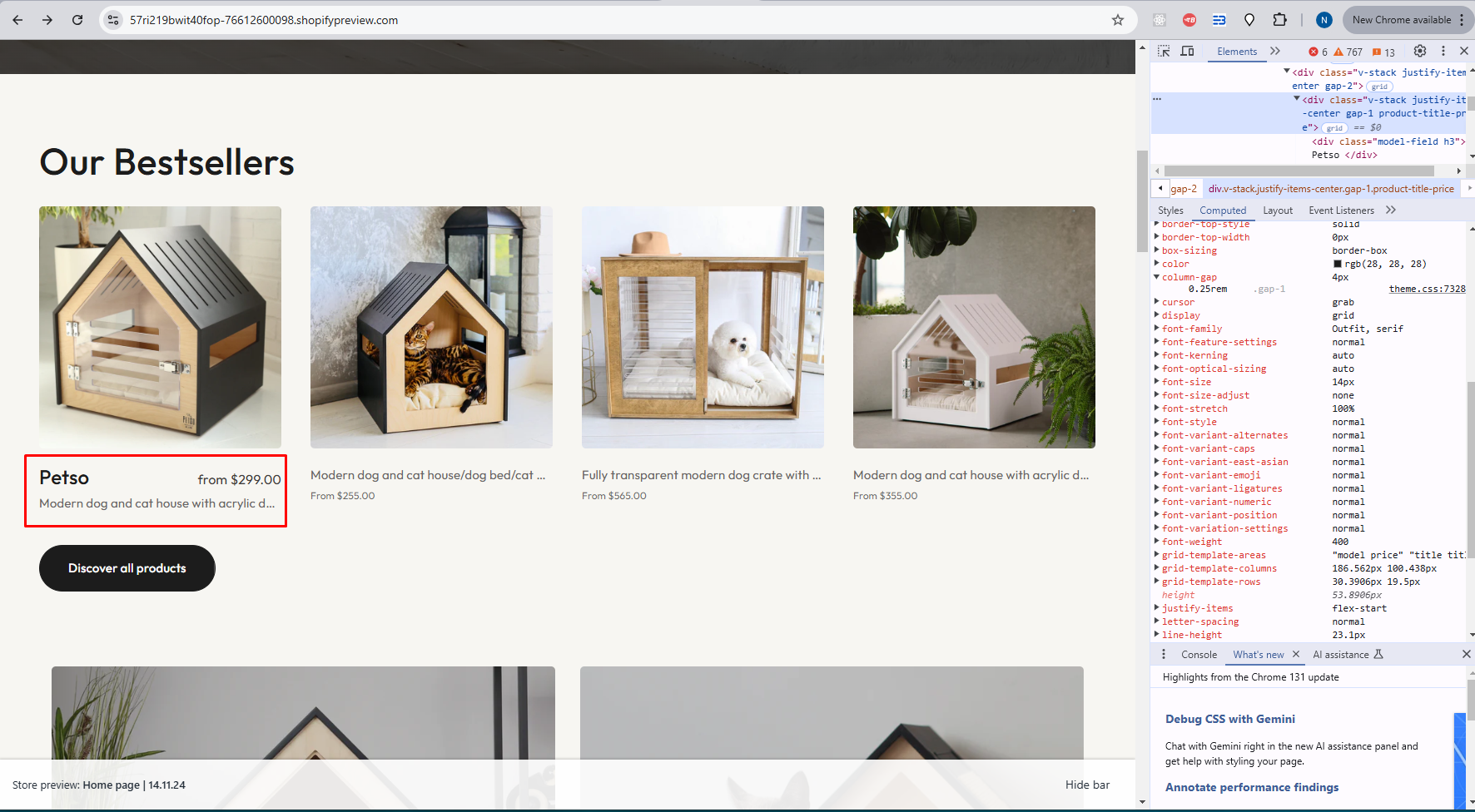Open Debug CSS with Gemini link

1229,719
